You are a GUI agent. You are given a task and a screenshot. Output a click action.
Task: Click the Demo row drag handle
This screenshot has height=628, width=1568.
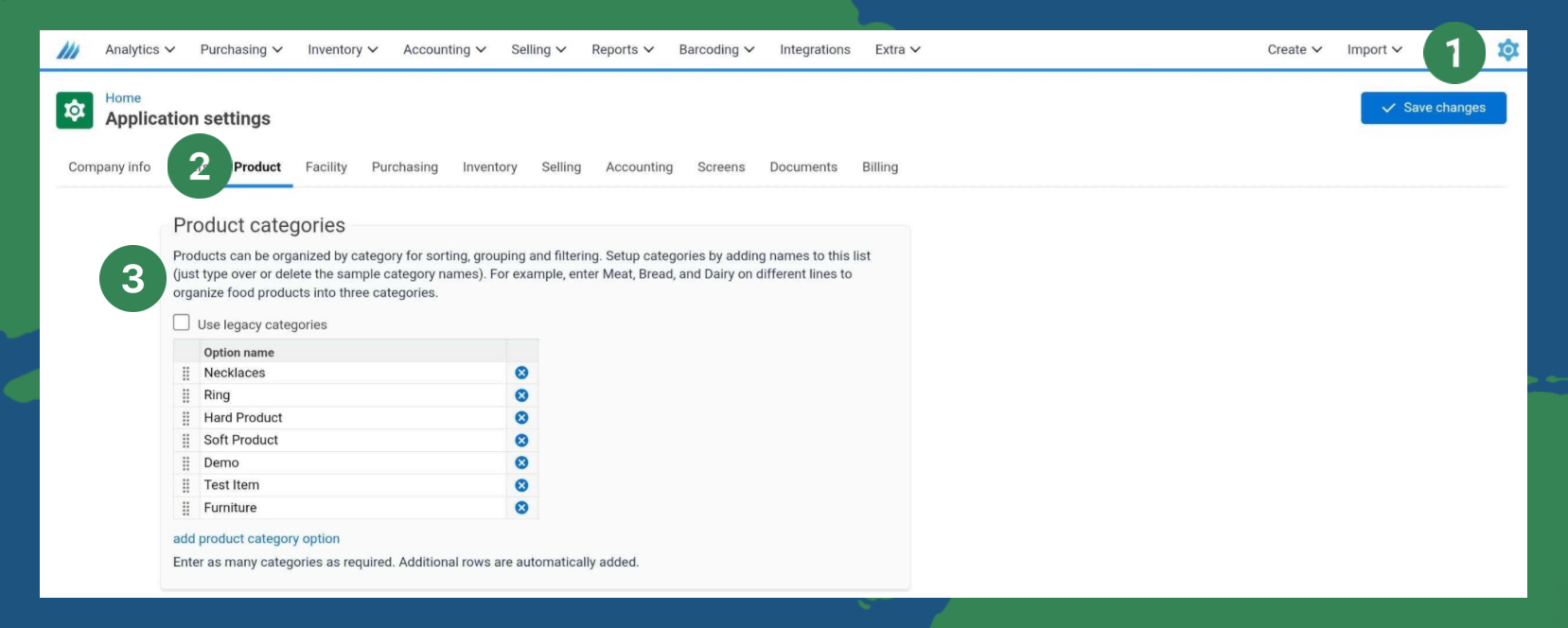coord(185,463)
